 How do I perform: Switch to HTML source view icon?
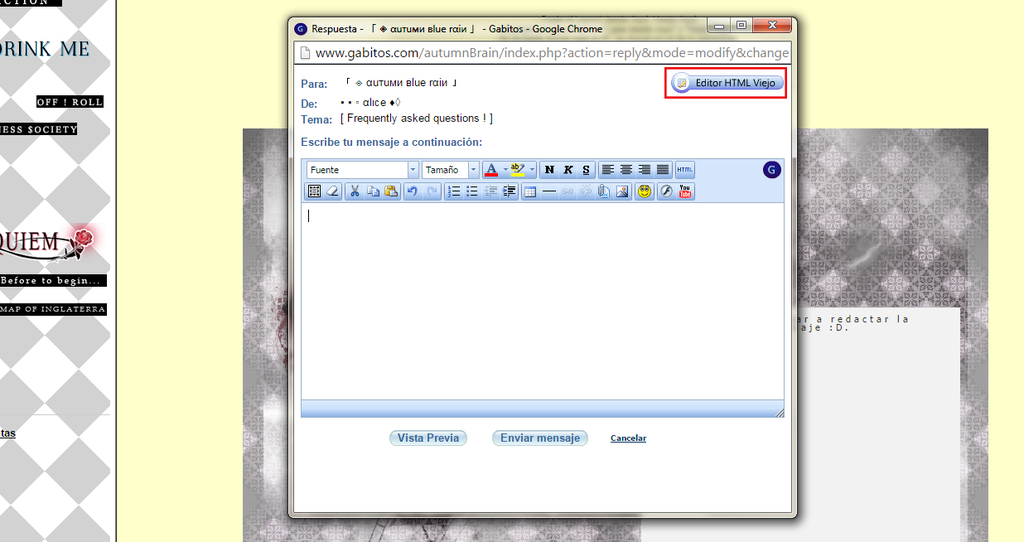tap(685, 170)
